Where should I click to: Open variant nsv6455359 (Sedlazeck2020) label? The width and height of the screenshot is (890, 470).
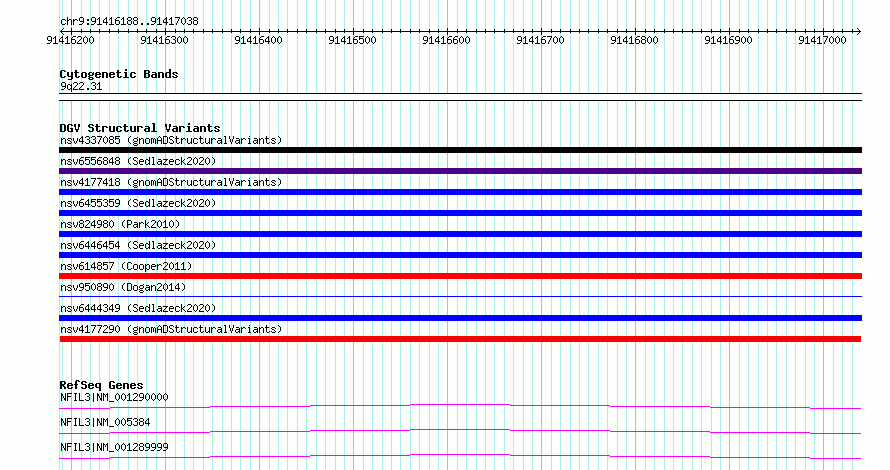coord(138,203)
